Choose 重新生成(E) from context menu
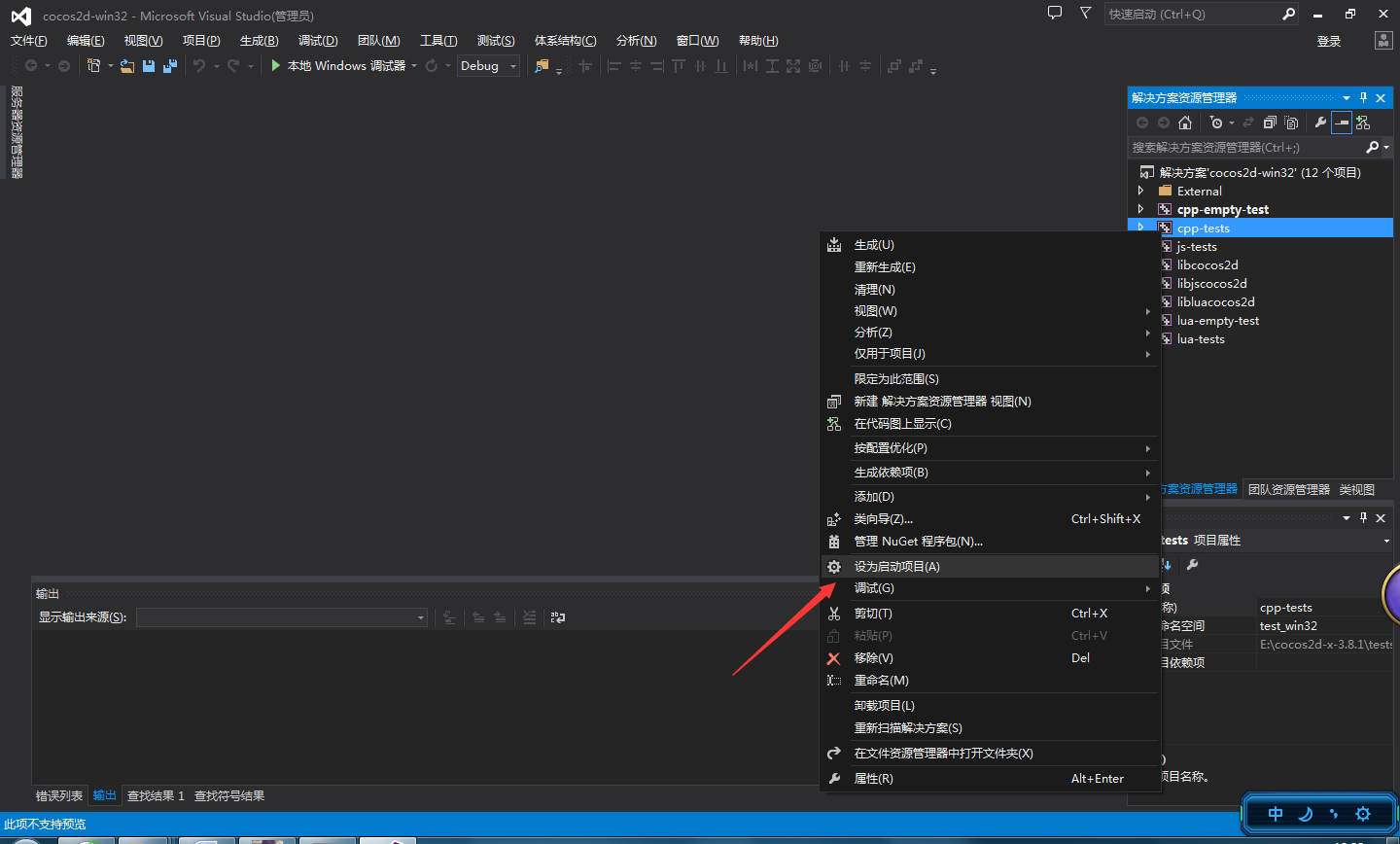The image size is (1400, 844). [x=990, y=267]
